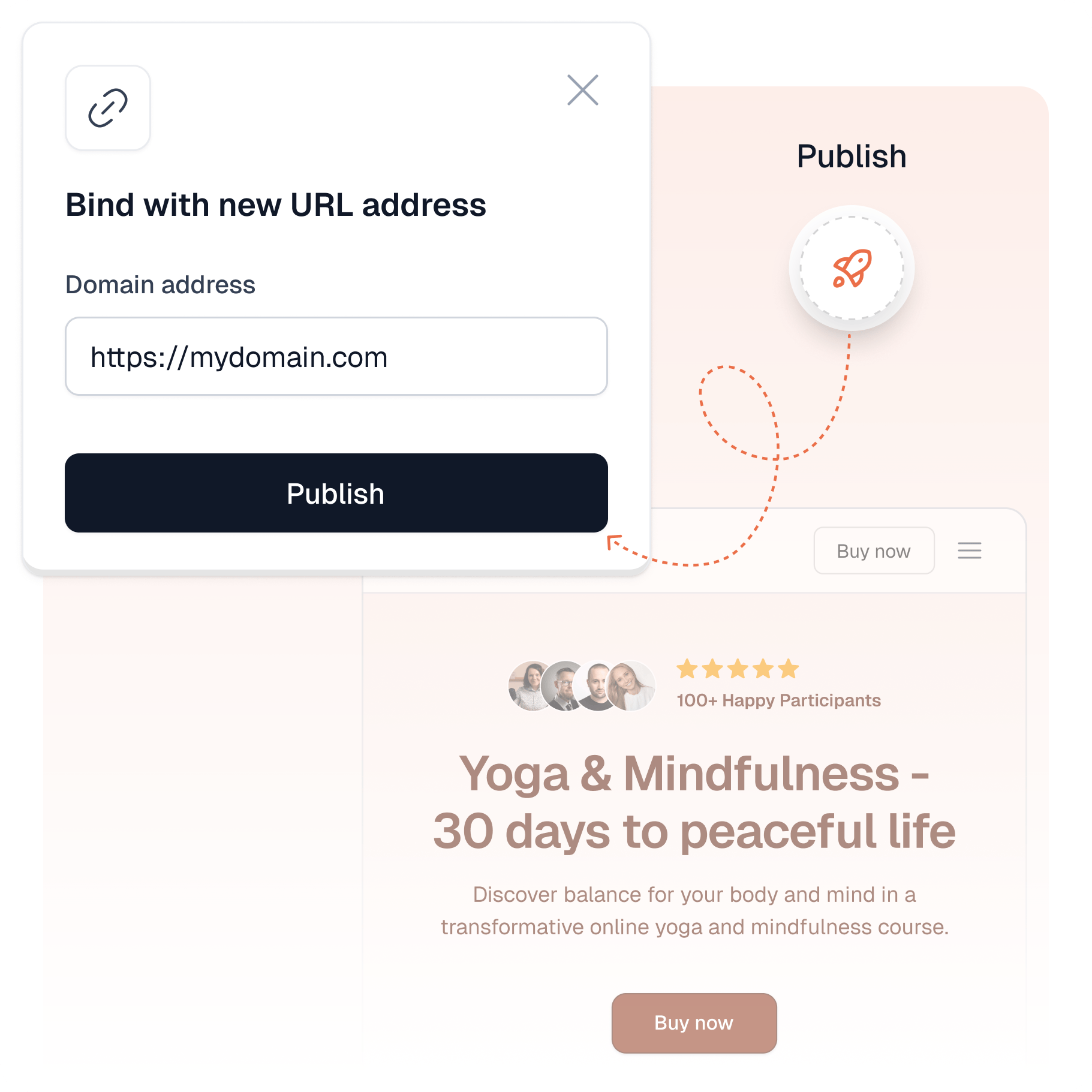Click the chain link icon
Image resolution: width=1092 pixels, height=1092 pixels.
click(x=108, y=108)
